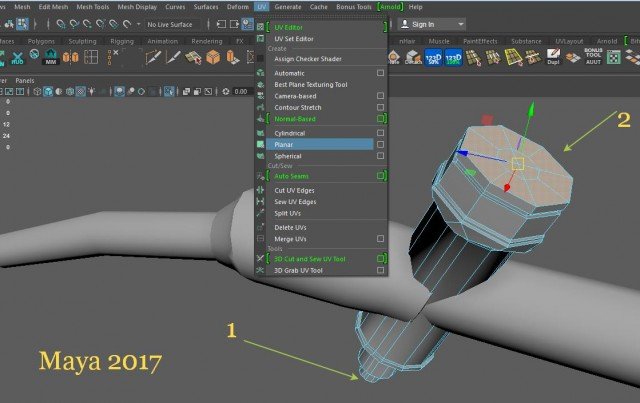This screenshot has height=403, width=640.
Task: Enable snap to curves magnet icon
Action: (x=74, y=24)
